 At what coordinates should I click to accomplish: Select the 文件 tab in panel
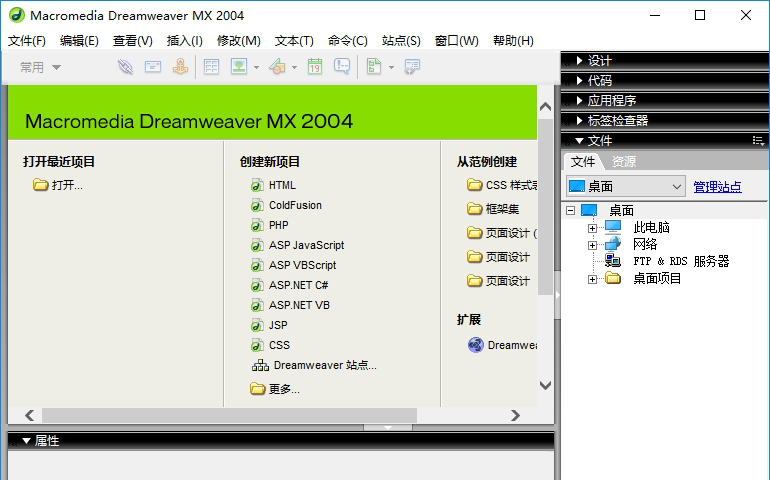[583, 162]
